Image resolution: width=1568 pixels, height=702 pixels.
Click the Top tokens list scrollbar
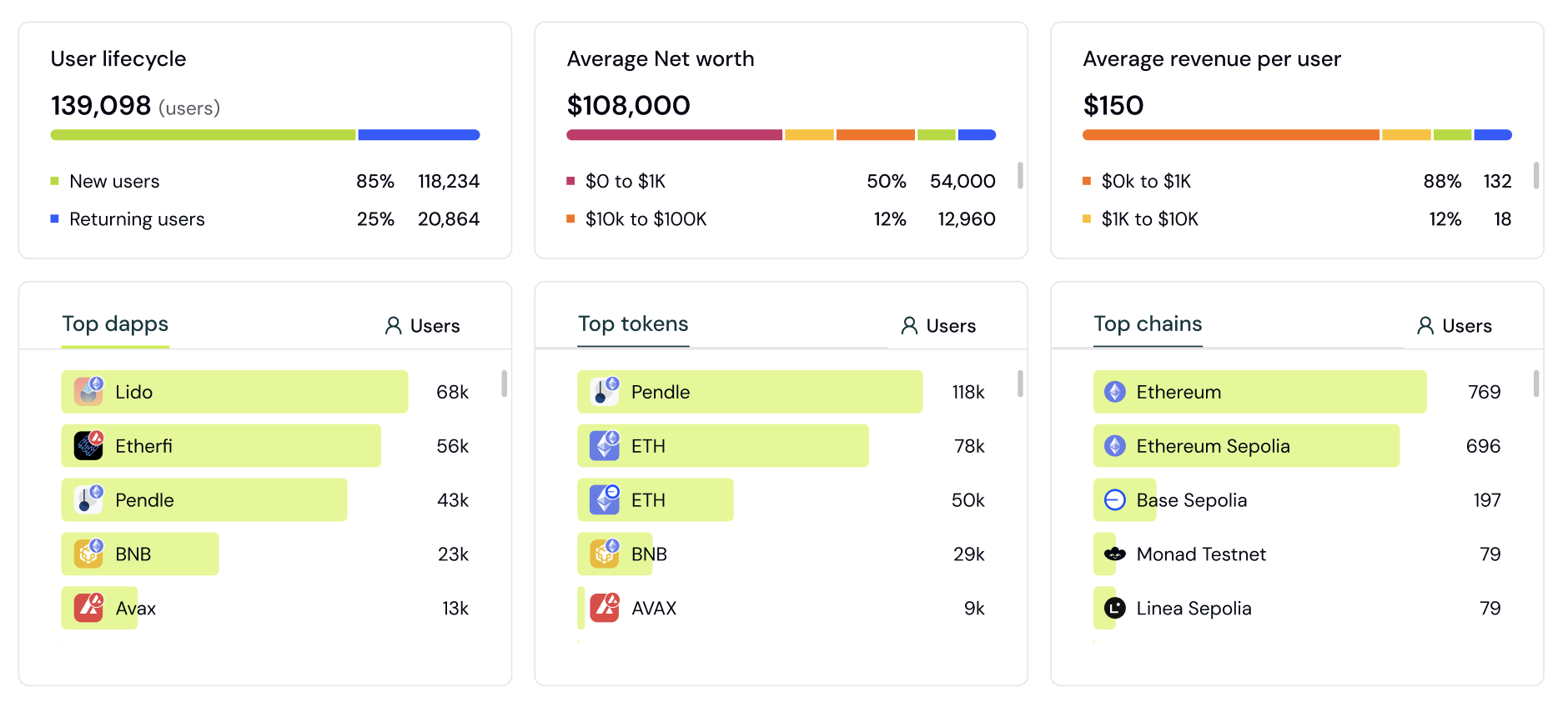click(x=1020, y=384)
